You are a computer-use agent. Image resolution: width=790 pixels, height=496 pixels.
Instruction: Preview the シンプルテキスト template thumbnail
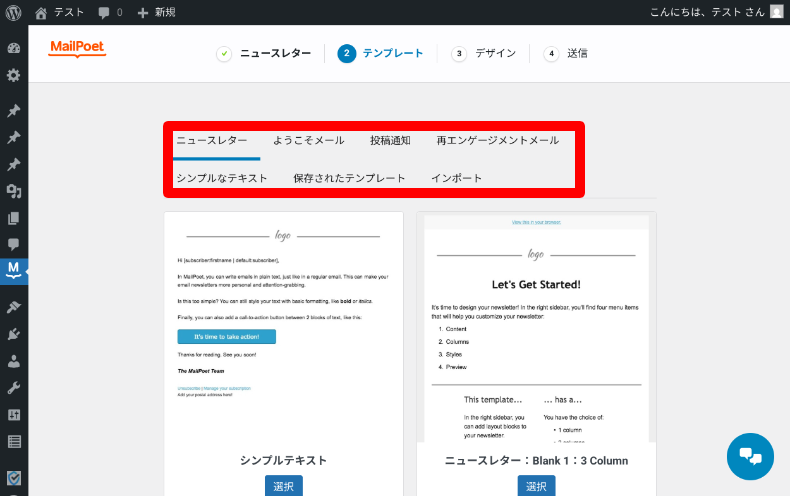coord(284,328)
